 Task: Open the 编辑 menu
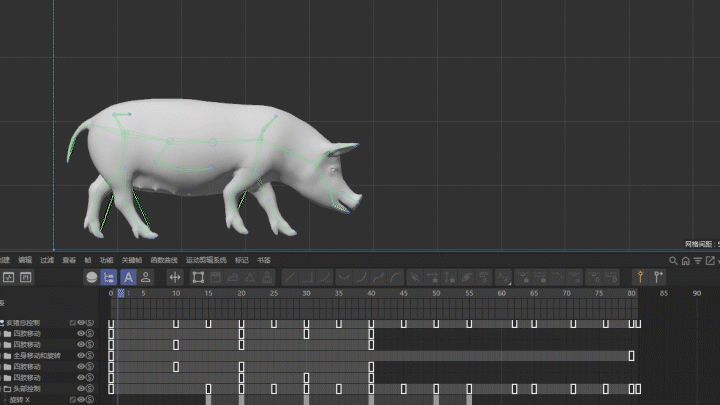(25, 260)
